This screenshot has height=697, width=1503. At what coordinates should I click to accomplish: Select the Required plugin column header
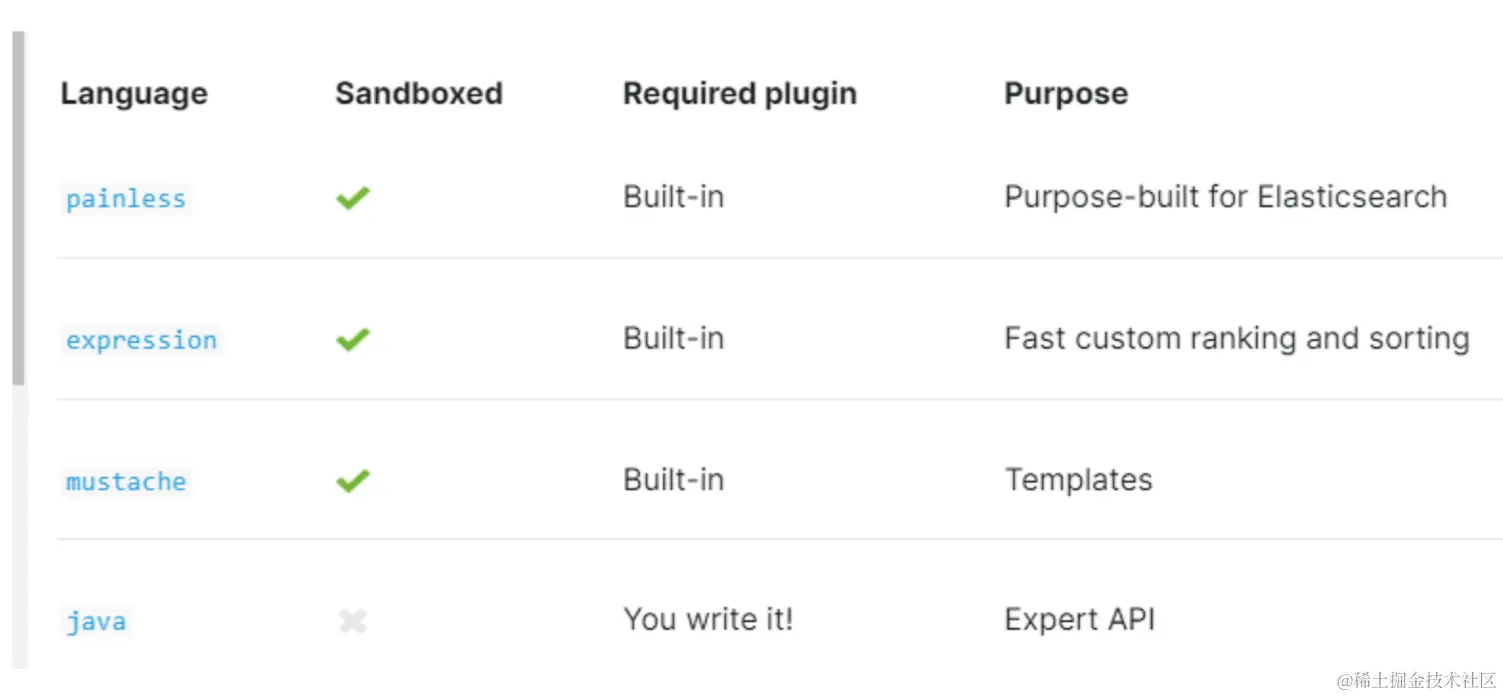pos(740,94)
